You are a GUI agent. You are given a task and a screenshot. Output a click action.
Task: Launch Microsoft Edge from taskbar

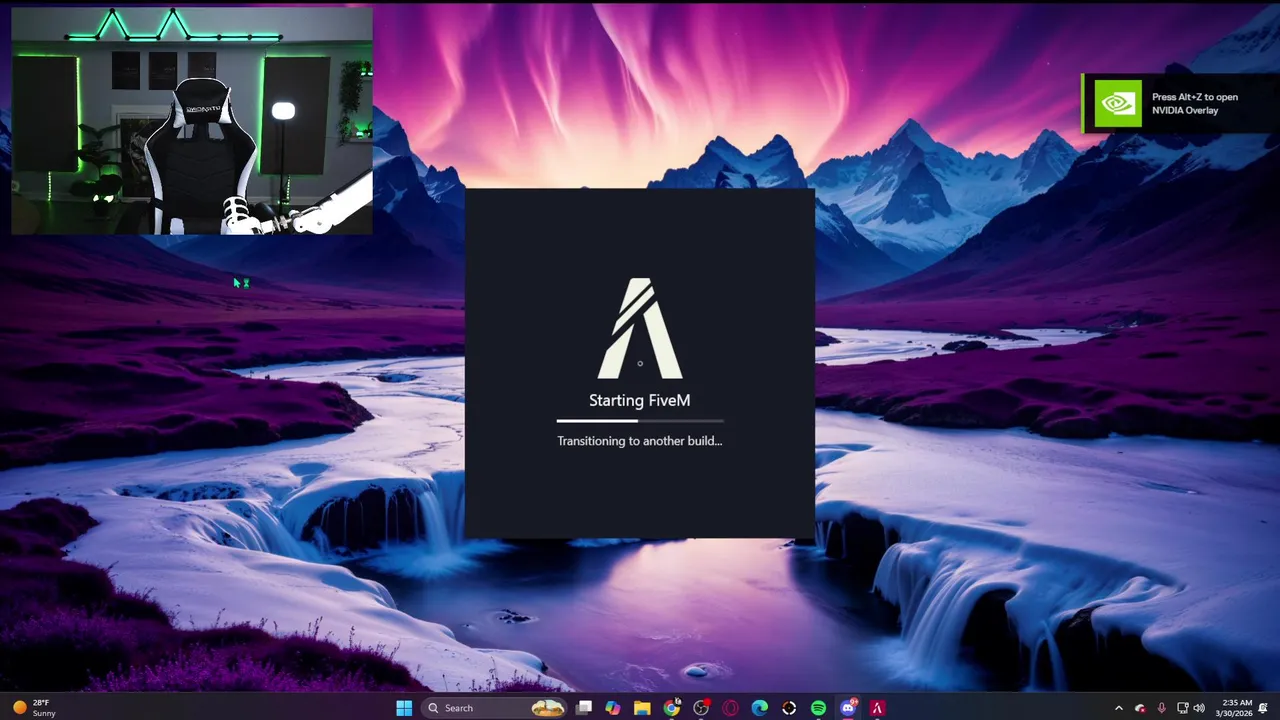click(760, 708)
